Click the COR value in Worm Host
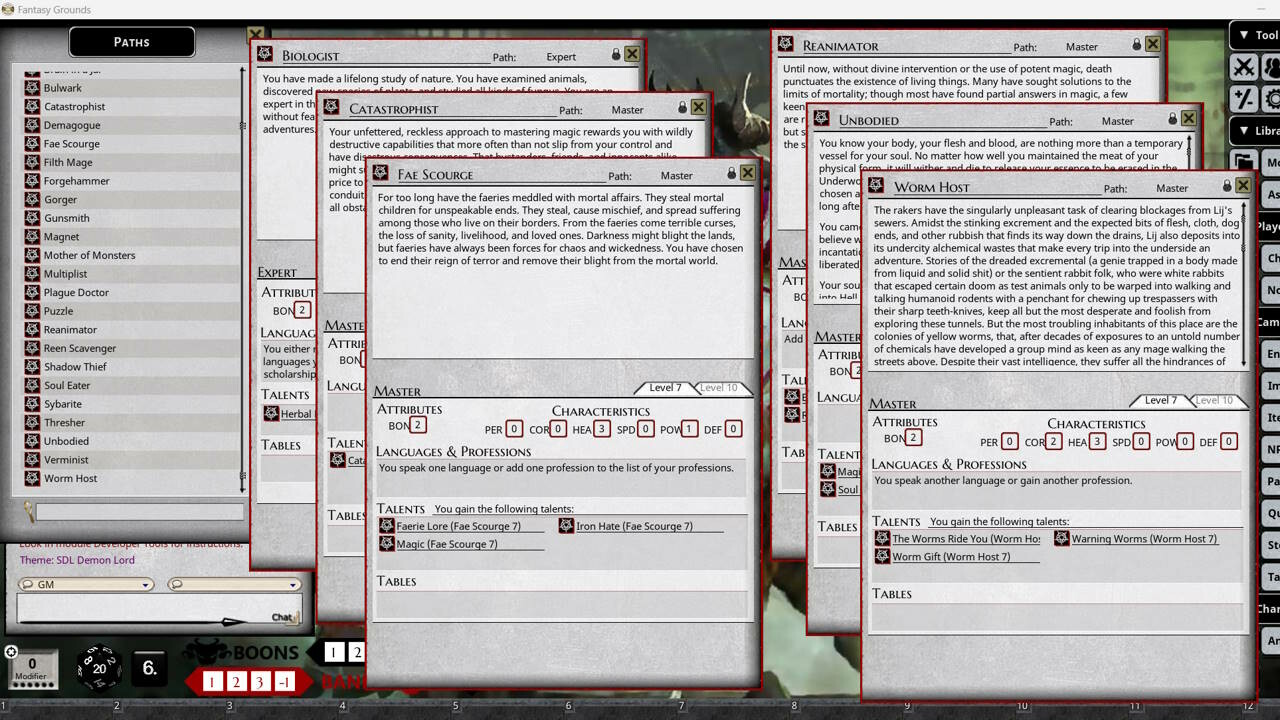This screenshot has width=1280, height=720. [1054, 441]
